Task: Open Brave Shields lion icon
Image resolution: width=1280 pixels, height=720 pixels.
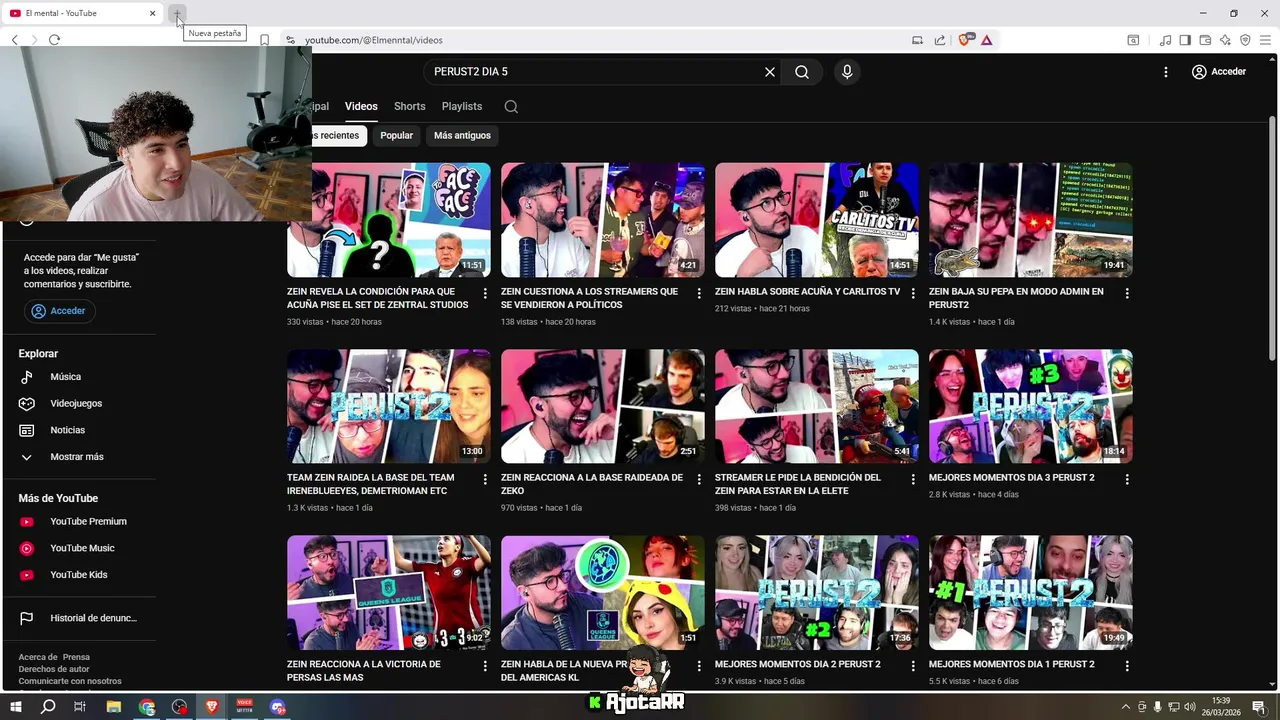Action: pos(965,40)
